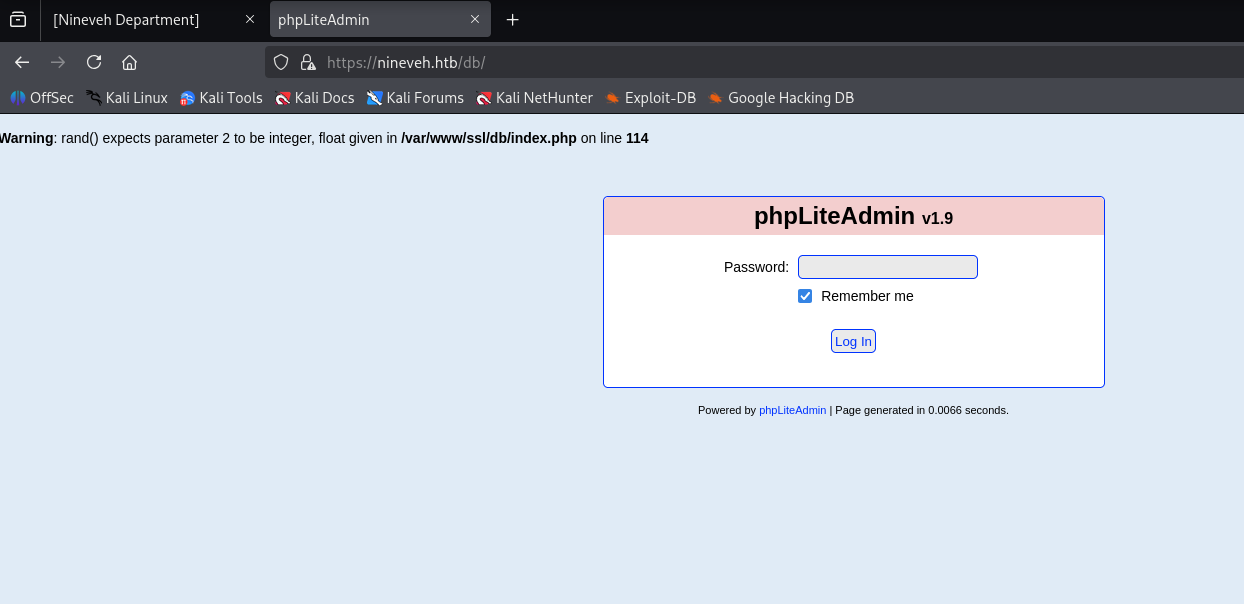Open the Kali Forums bookmark

[415, 98]
